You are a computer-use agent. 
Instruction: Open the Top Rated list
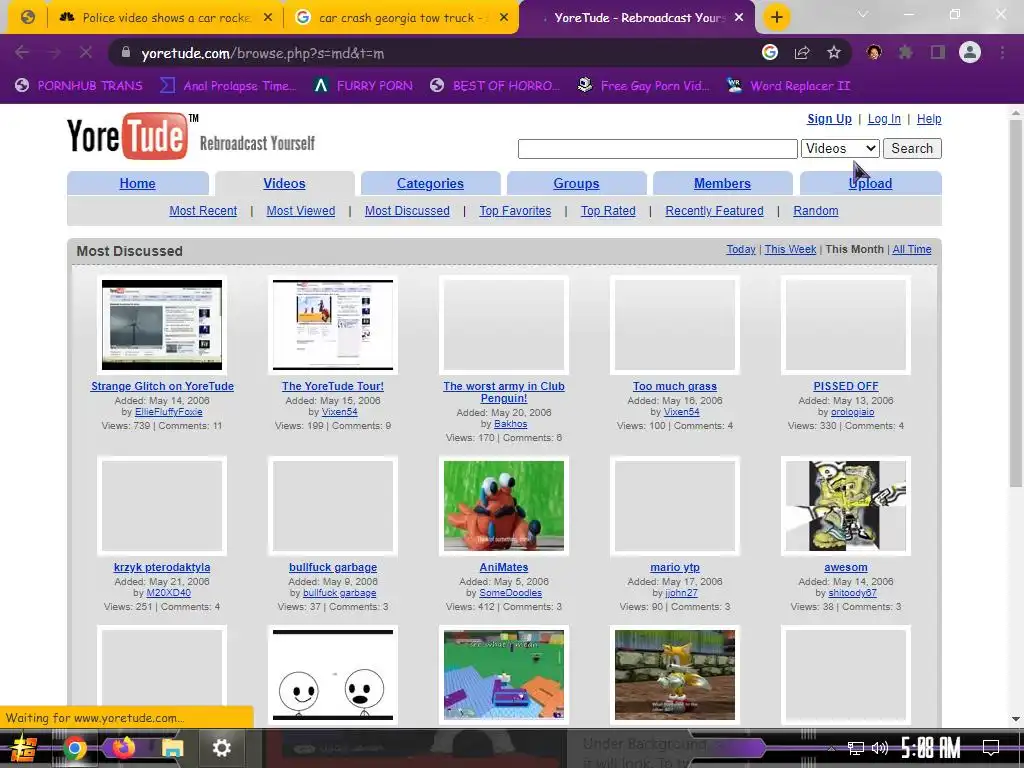[x=608, y=211]
